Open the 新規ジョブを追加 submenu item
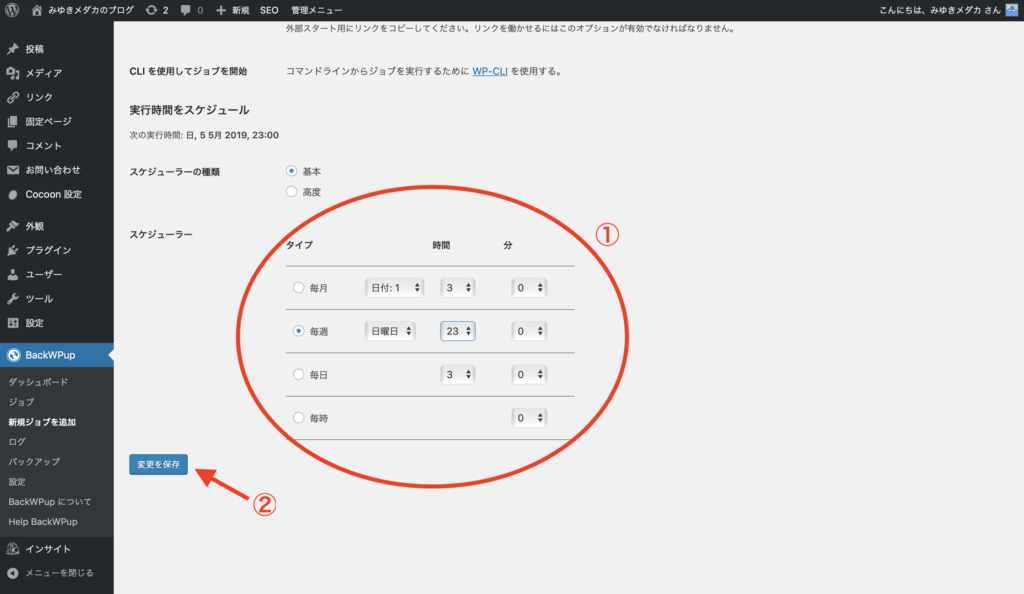1024x594 pixels. tap(42, 422)
